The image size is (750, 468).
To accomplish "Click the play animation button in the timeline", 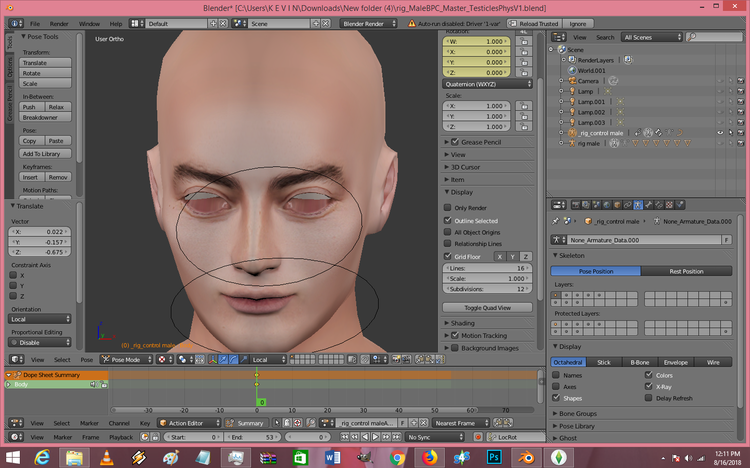I will 376,437.
